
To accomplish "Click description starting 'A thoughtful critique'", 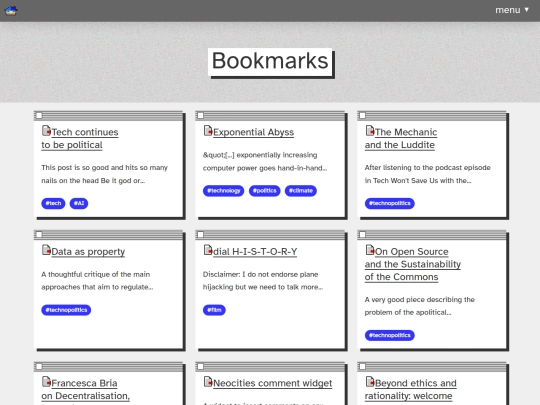I will coord(97,281).
